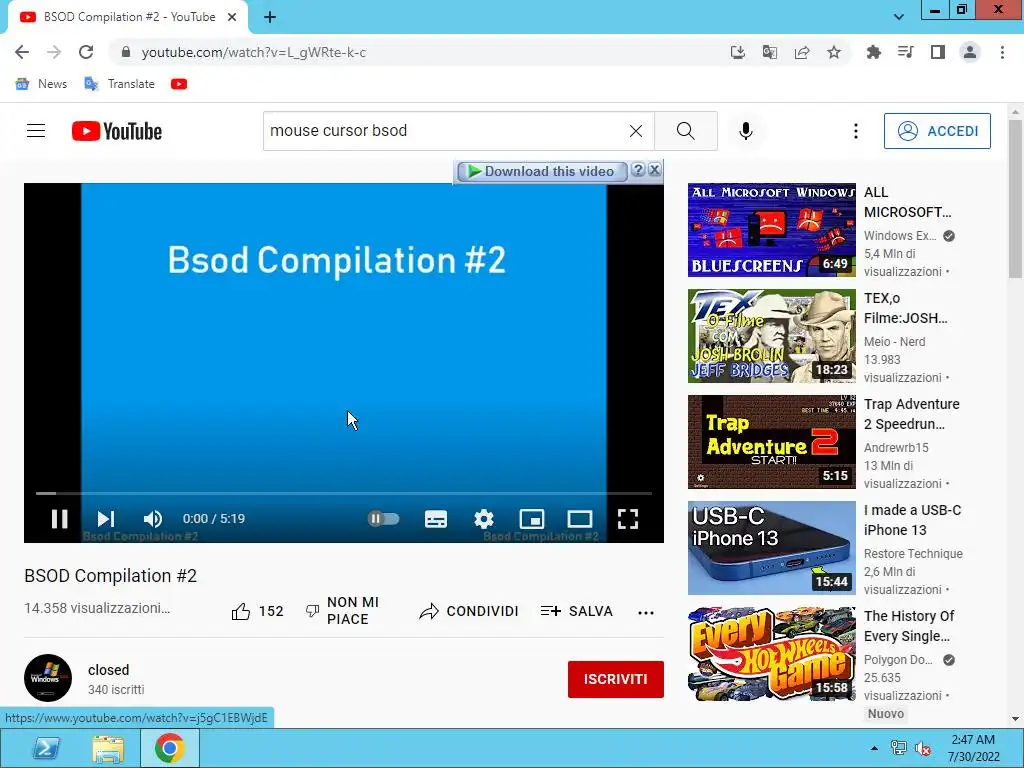
Task: Open TEX o Filme video thumbnail
Action: tap(771, 336)
